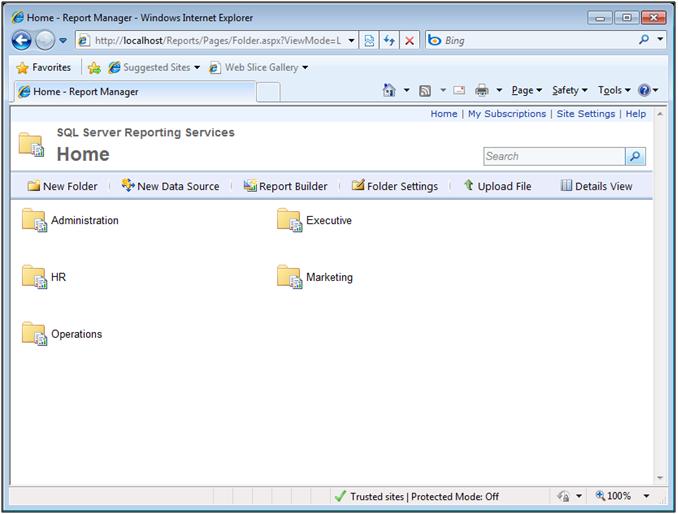Click scrollbar down arrow on page
The height and width of the screenshot is (514, 678).
click(x=660, y=478)
